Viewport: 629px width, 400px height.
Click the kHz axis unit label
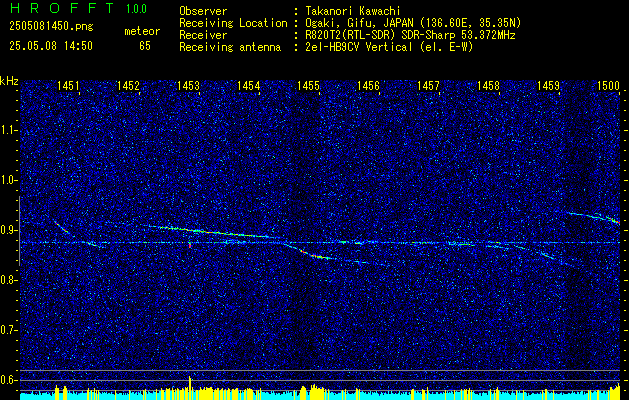9,81
